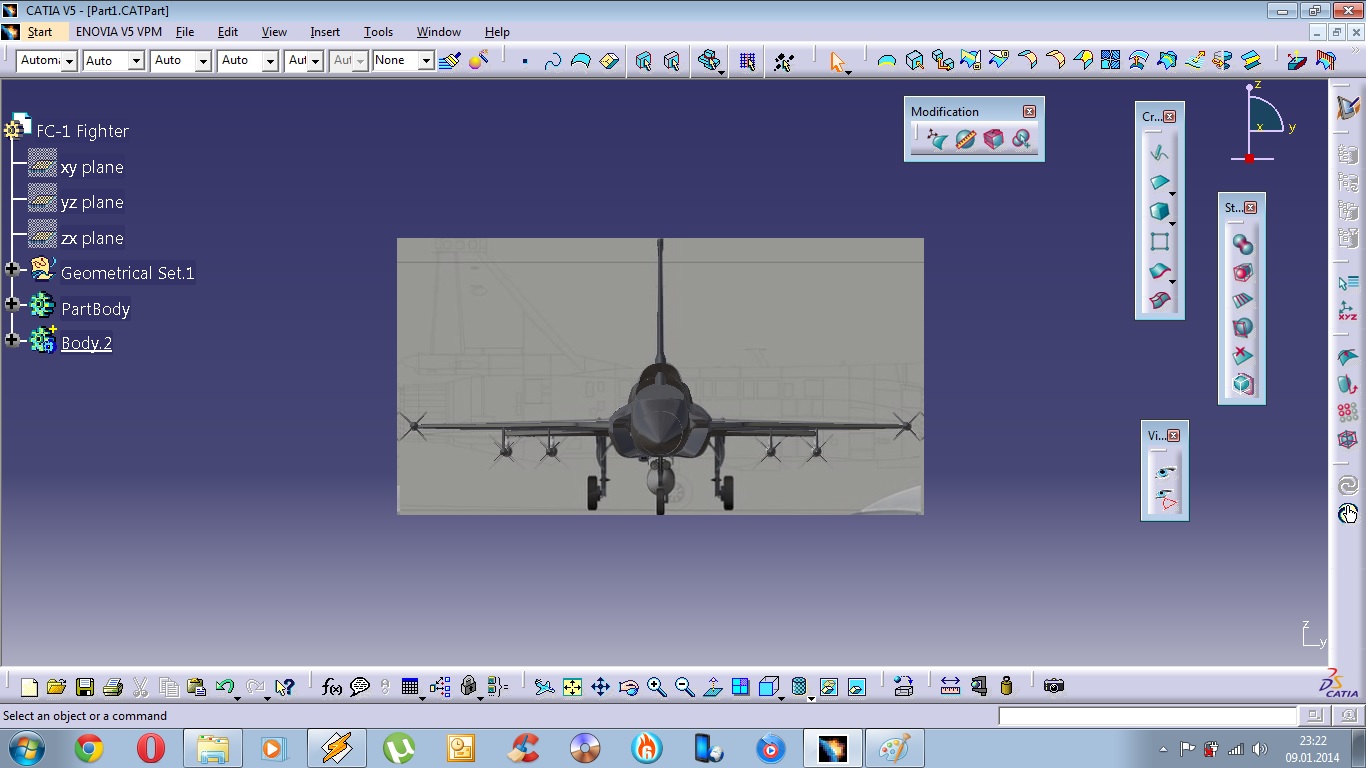Click the Zoom Out magnifier

pos(684,687)
